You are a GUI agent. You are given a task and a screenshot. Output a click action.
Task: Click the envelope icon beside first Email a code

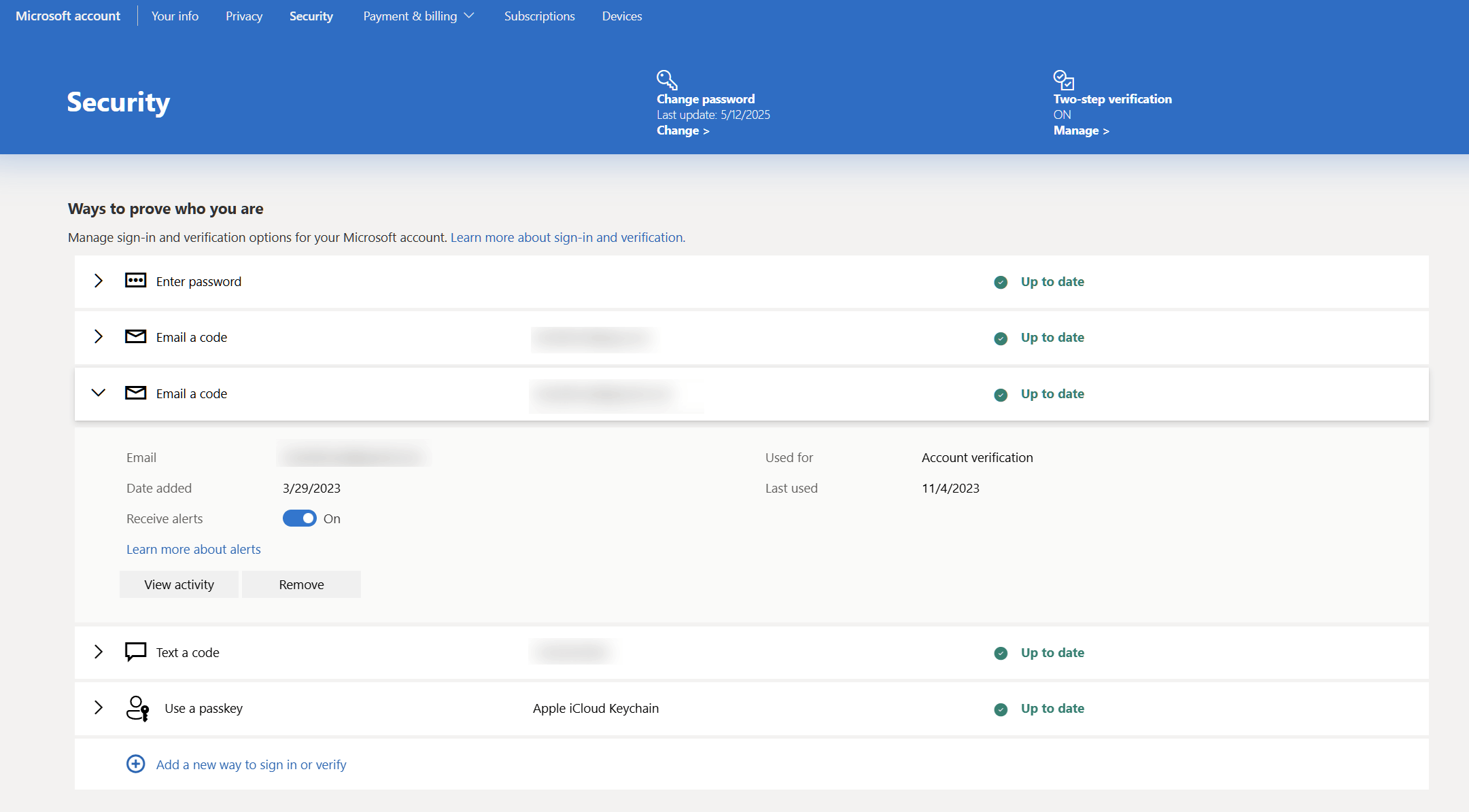click(135, 336)
